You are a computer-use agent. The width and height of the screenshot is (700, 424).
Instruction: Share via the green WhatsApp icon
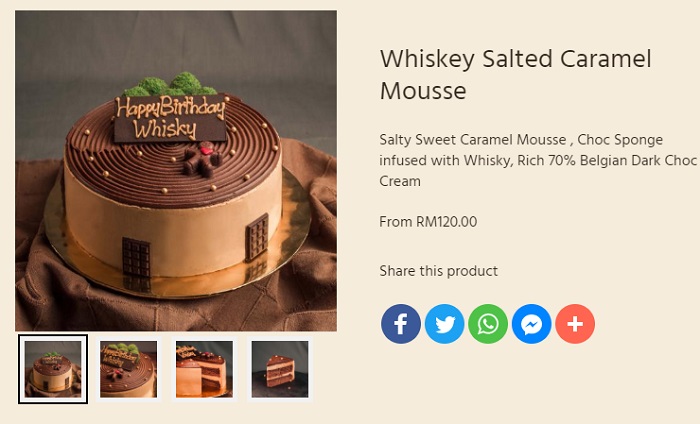click(x=488, y=324)
